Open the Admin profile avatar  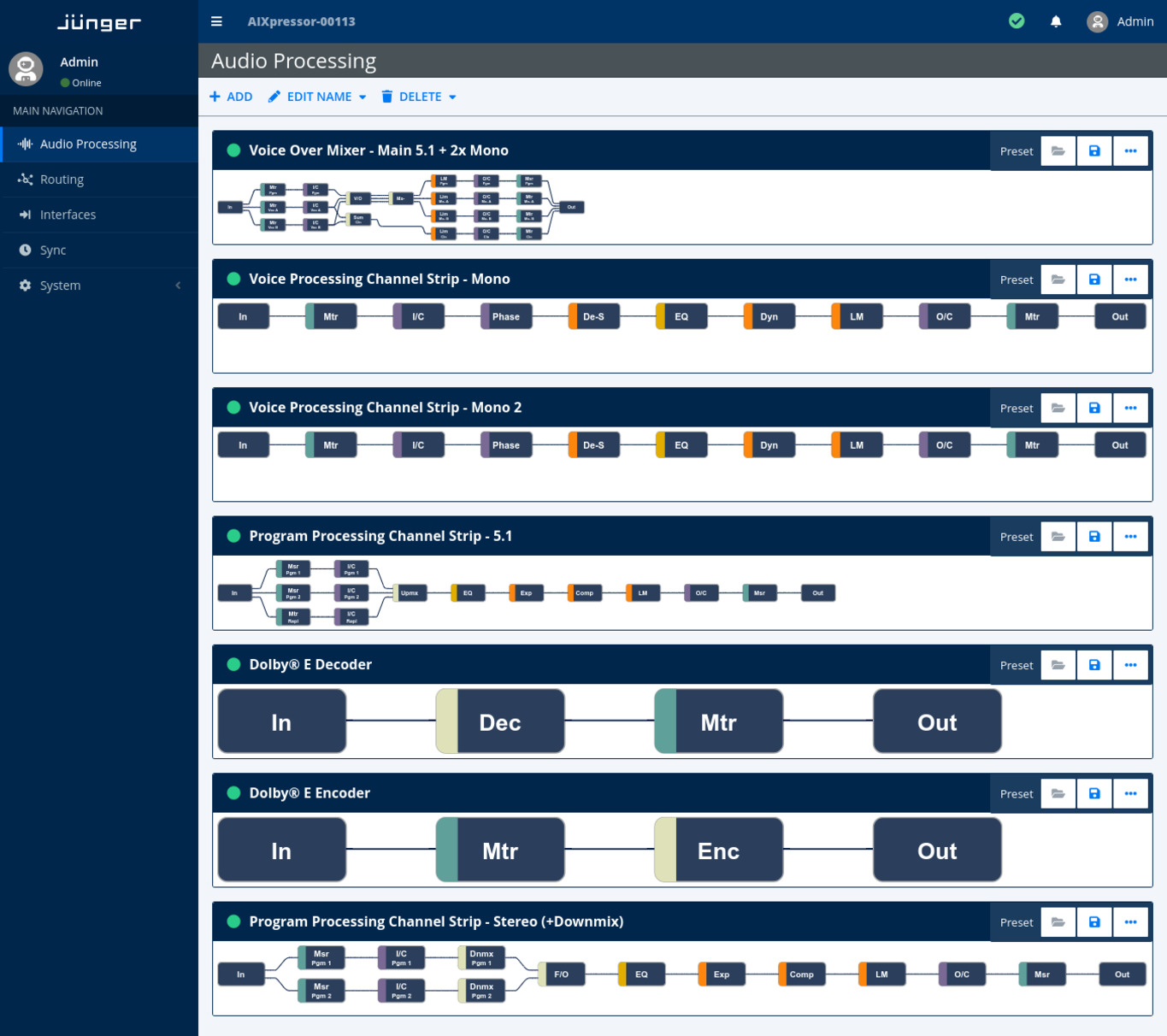pos(1097,21)
